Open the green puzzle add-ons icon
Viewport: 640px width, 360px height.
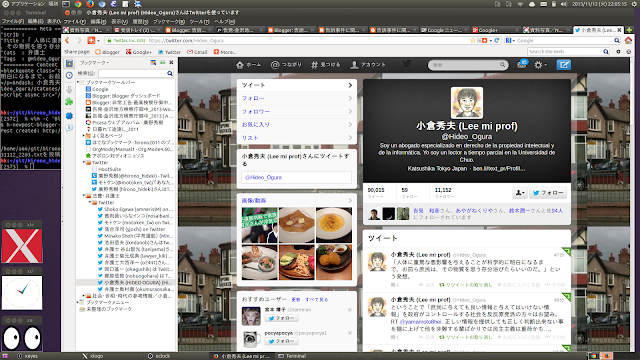pos(69,101)
